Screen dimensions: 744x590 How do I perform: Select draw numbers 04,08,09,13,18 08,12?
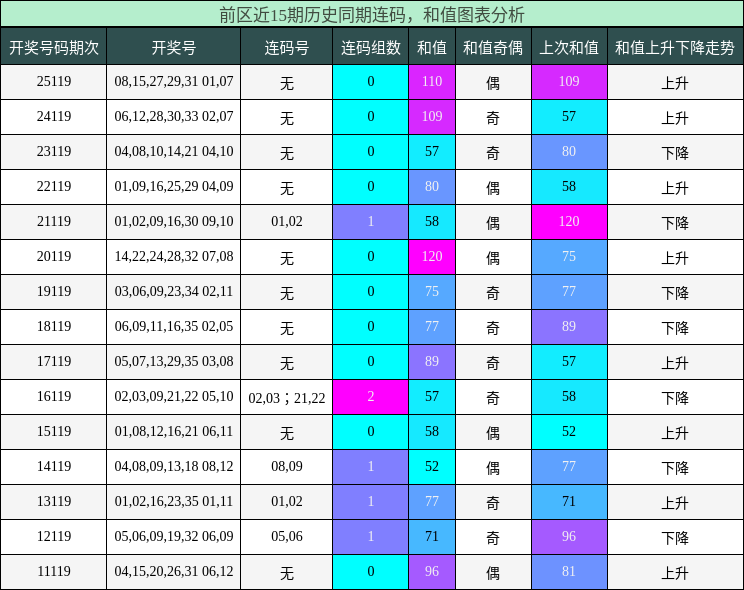coord(174,467)
